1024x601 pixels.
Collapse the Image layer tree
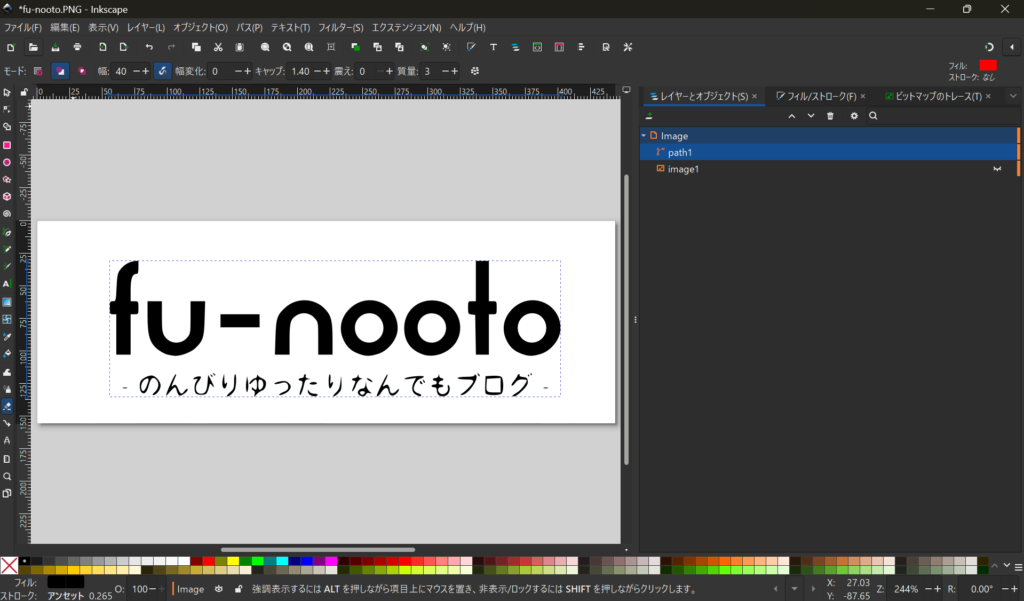(644, 135)
